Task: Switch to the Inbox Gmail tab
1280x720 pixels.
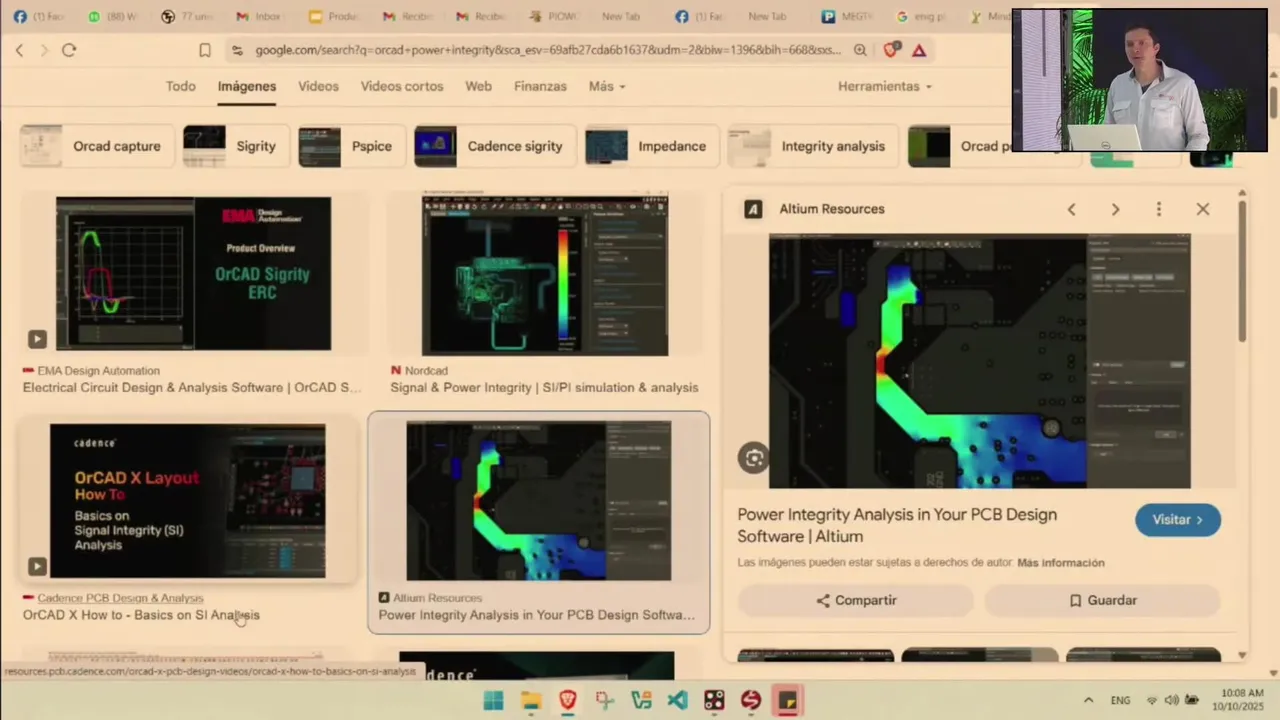Action: point(257,16)
